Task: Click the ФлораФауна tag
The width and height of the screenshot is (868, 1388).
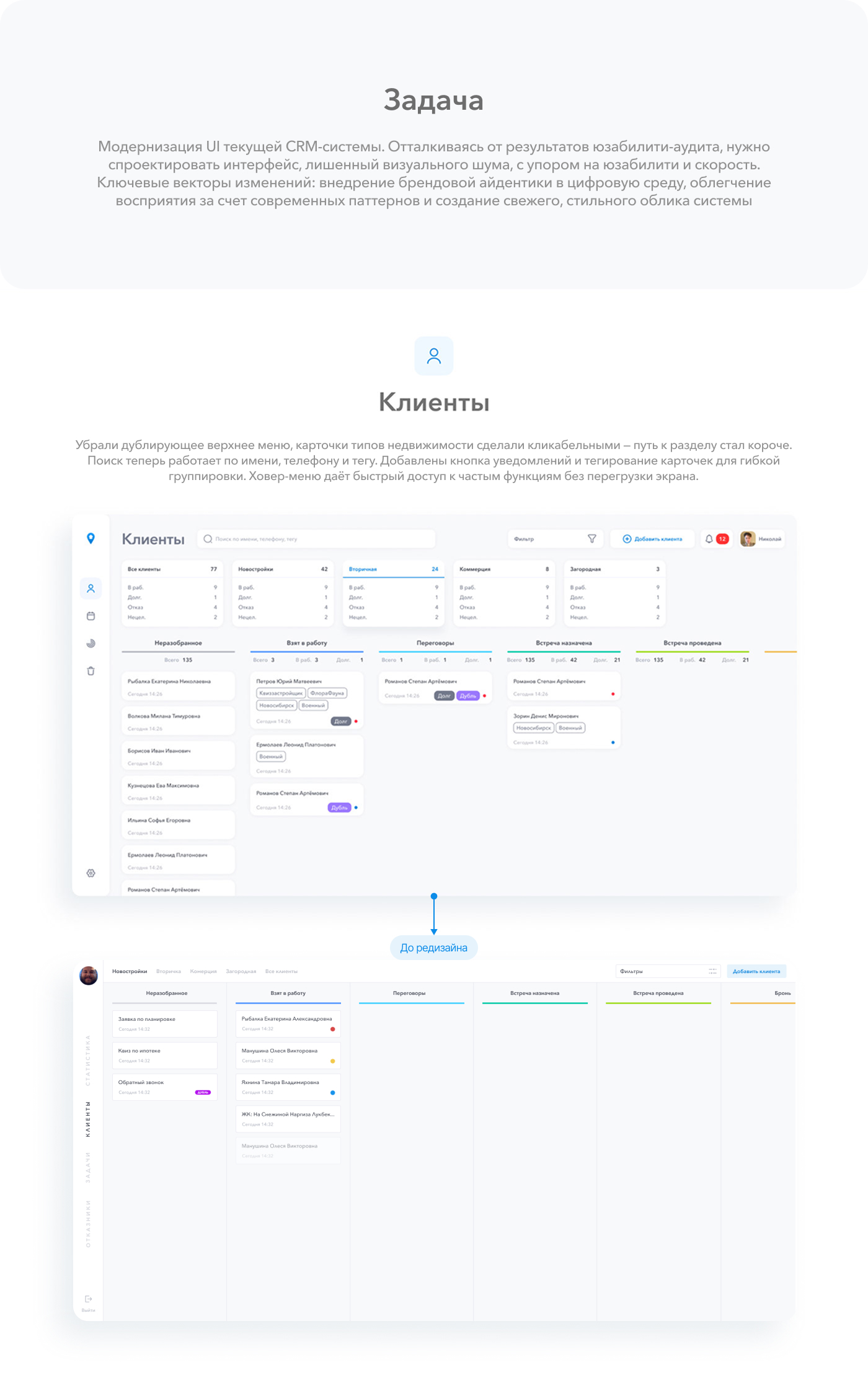Action: [x=327, y=693]
